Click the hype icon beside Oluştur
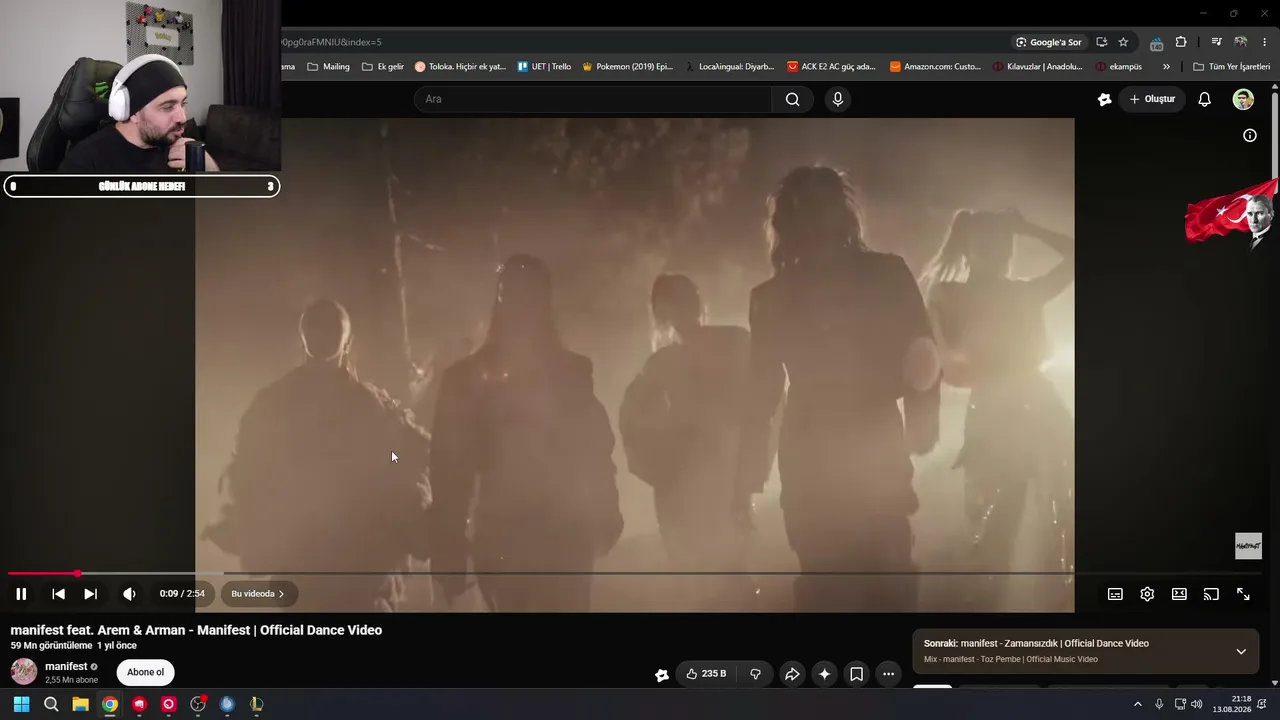1280x720 pixels. point(1104,99)
